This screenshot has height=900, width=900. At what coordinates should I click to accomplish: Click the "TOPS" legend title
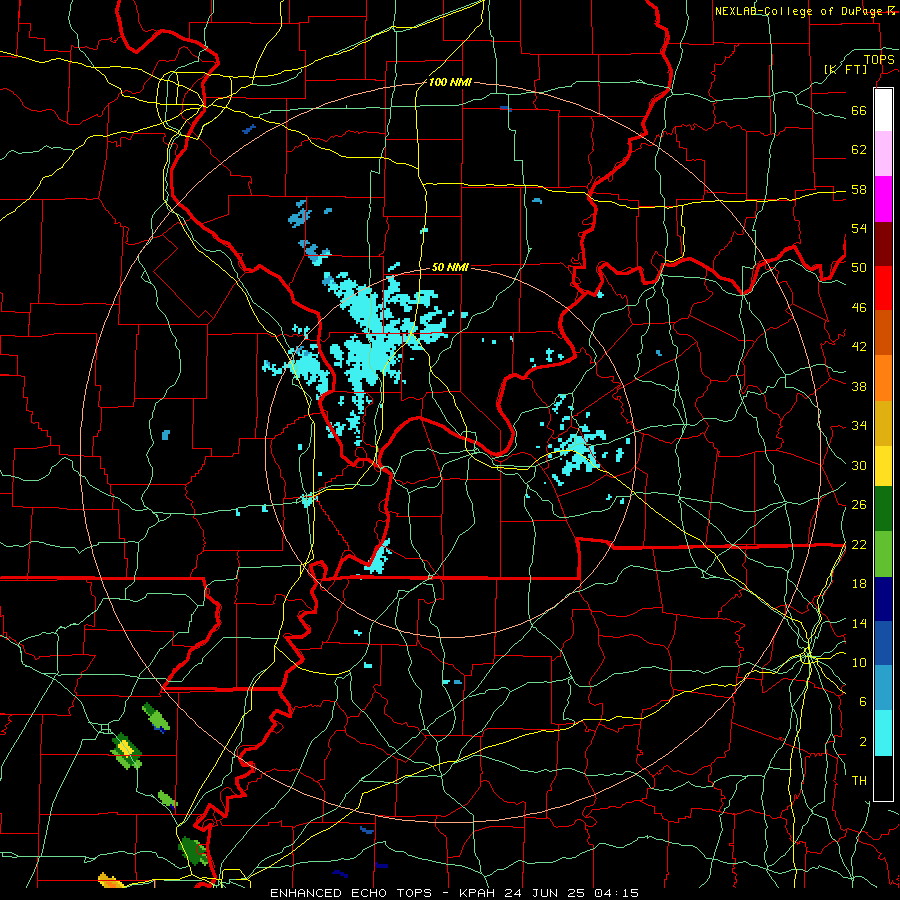tap(879, 59)
